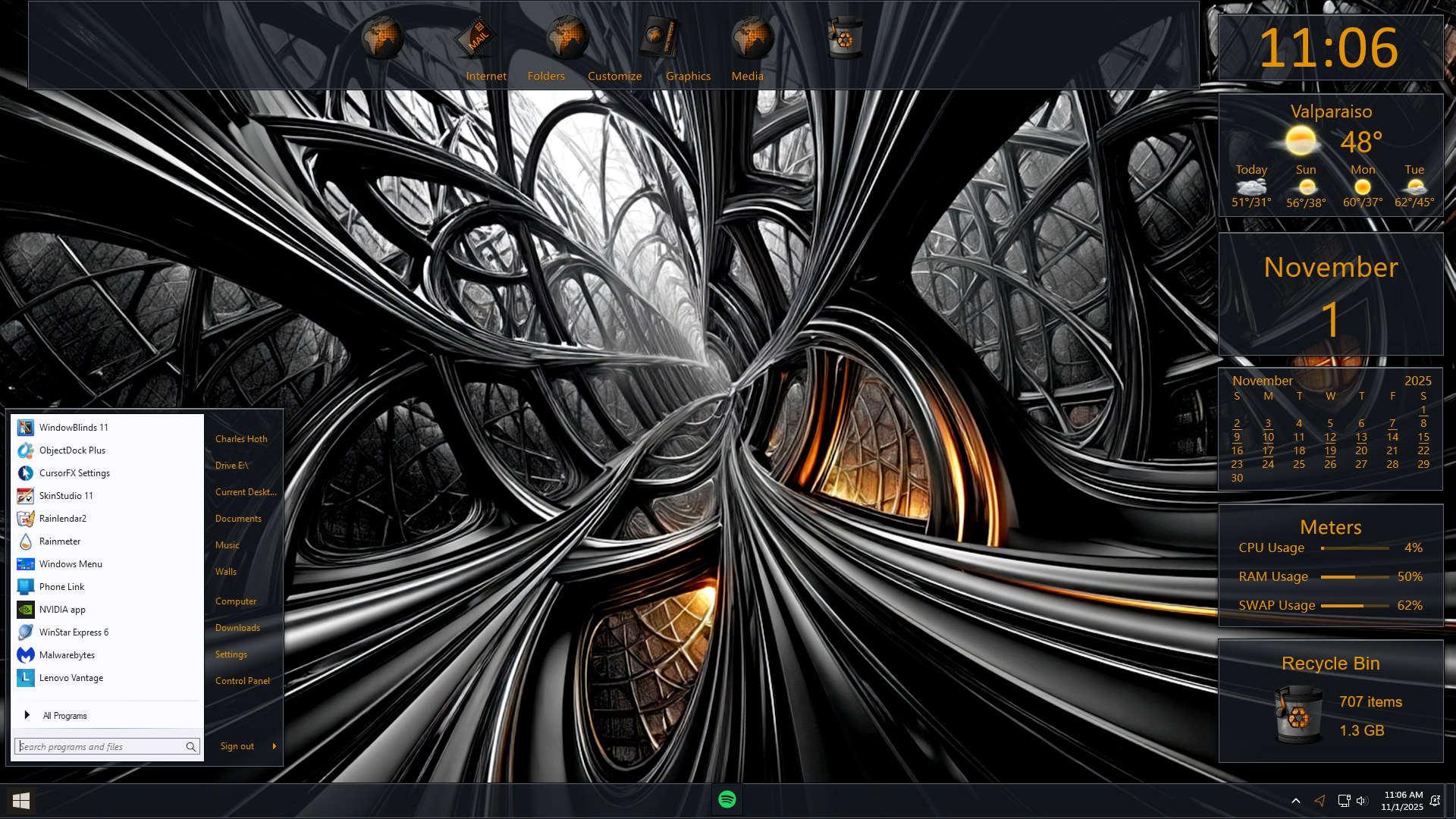Screen dimensions: 1456x819
Task: Click the Internet globe dock icon
Action: coord(381,38)
